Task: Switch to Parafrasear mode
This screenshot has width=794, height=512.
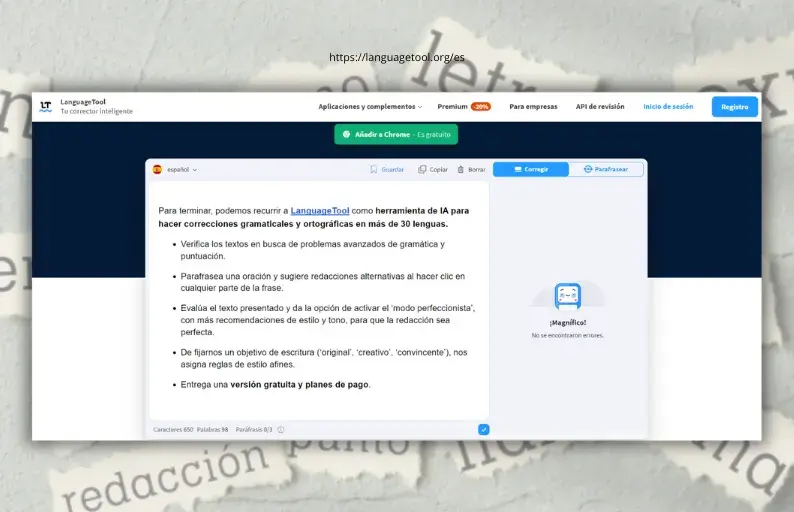Action: [x=606, y=170]
